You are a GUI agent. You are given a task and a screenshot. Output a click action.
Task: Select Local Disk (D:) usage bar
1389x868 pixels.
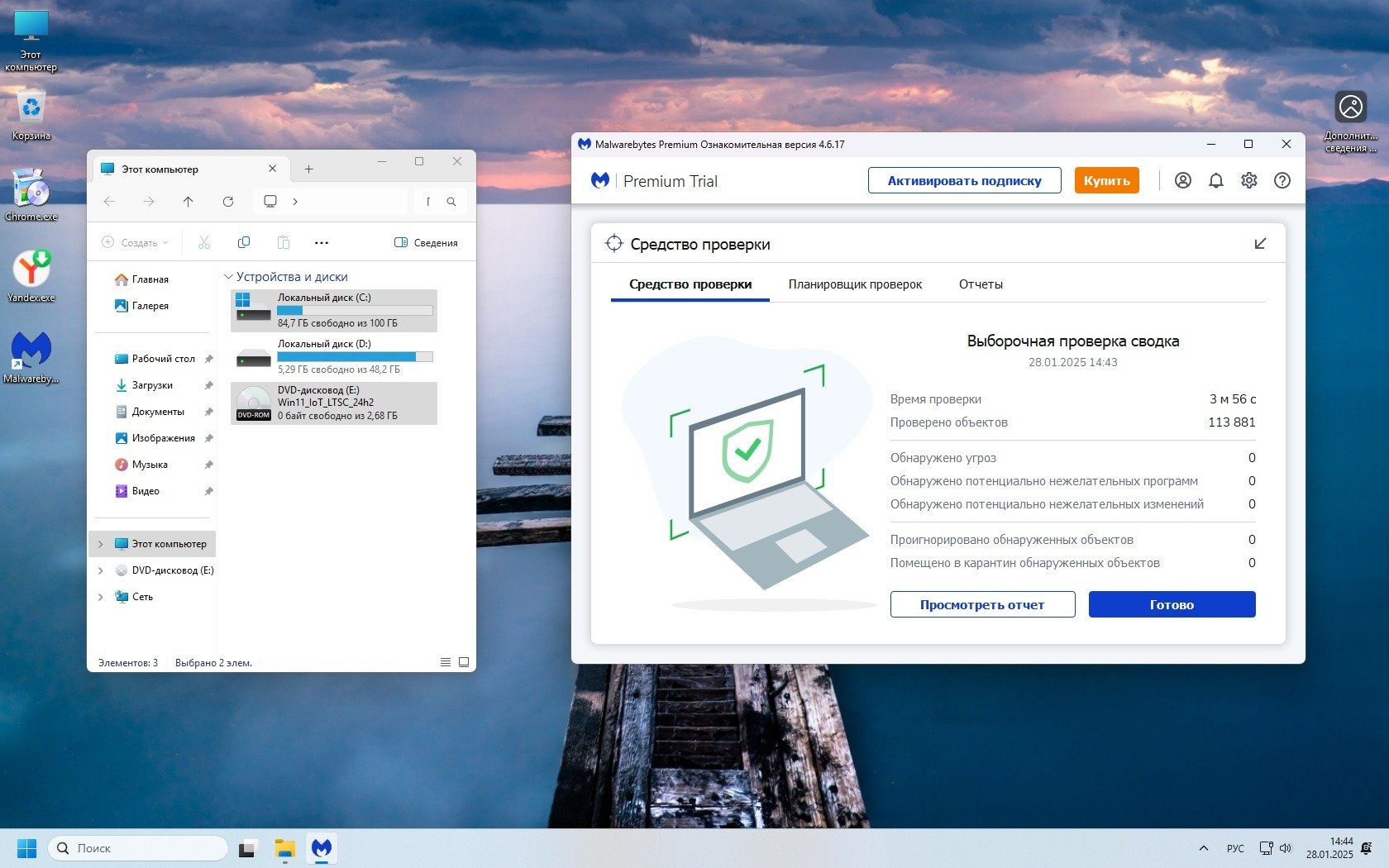(355, 357)
